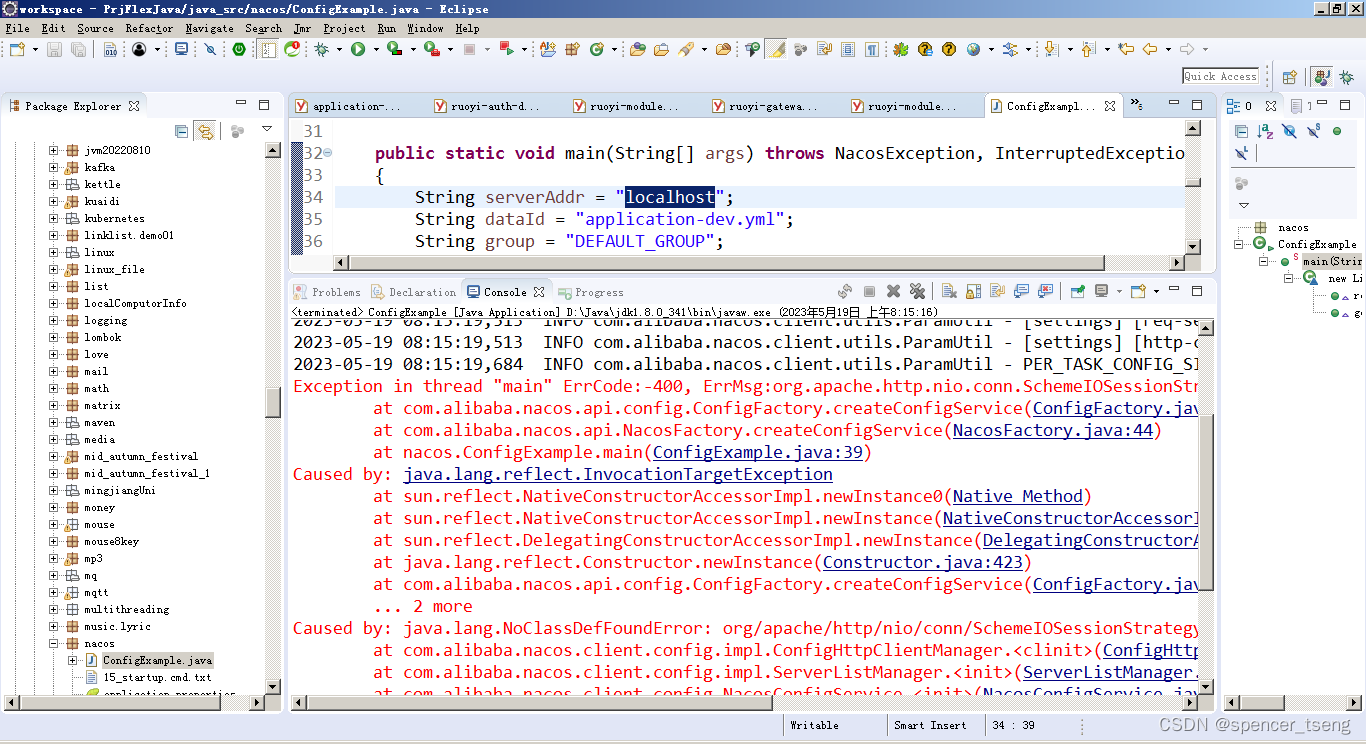Open the Run button dropdown arrow

coord(377,48)
